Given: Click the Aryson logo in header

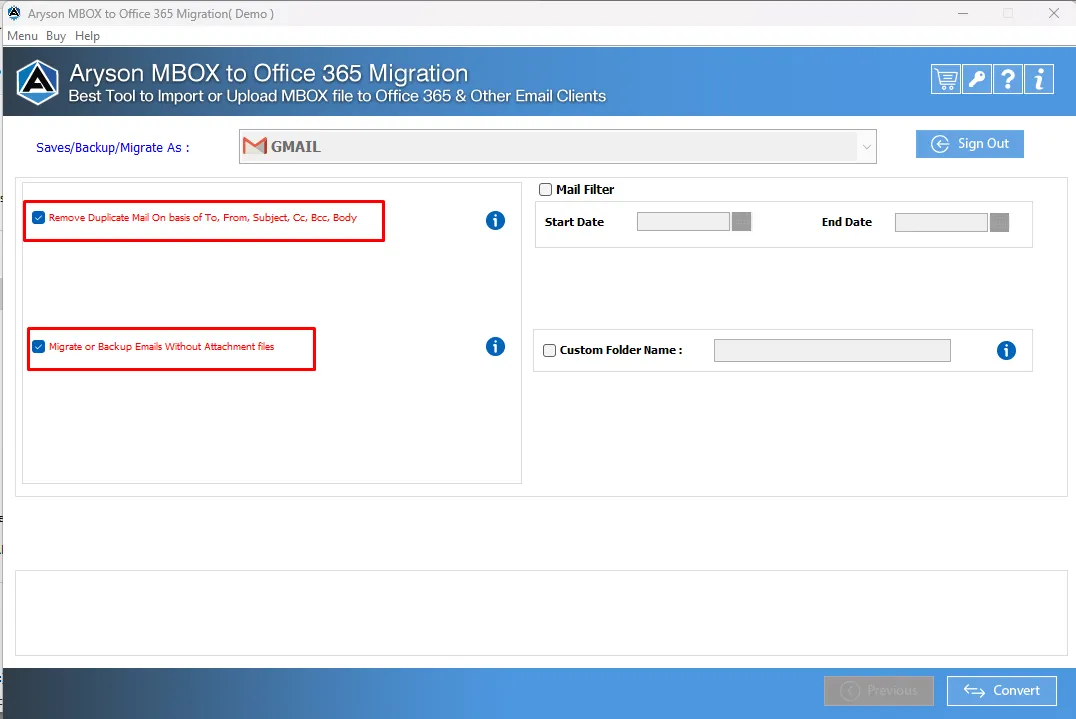Looking at the screenshot, I should click(37, 82).
